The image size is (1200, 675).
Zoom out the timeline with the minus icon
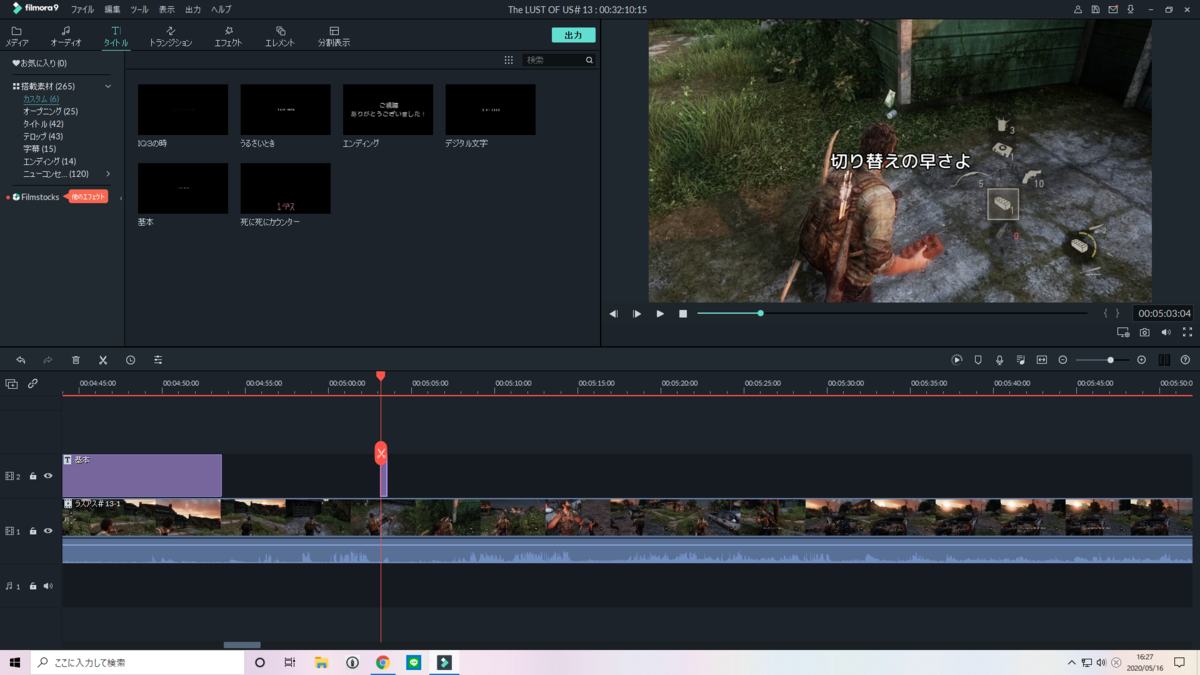pos(1063,360)
